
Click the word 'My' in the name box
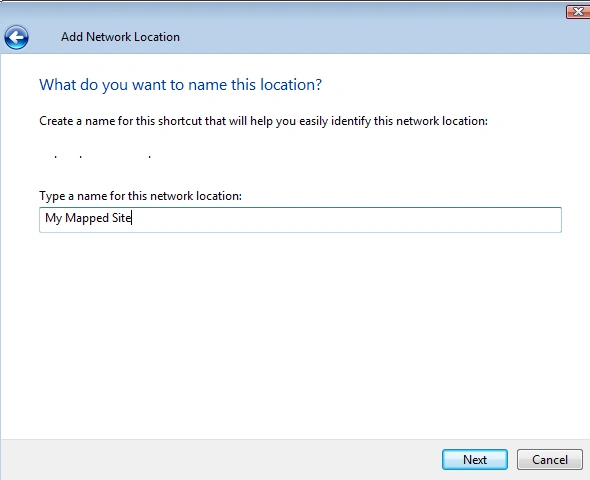53,218
